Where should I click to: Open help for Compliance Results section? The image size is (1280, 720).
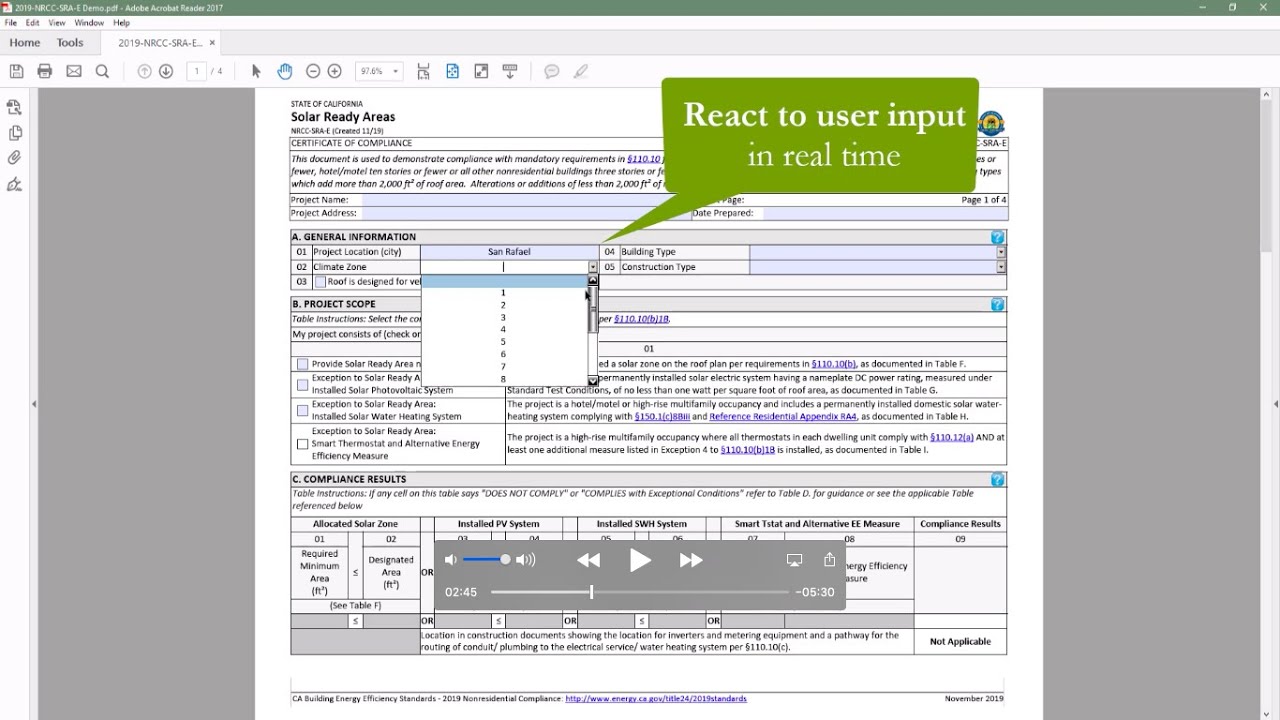tap(997, 479)
